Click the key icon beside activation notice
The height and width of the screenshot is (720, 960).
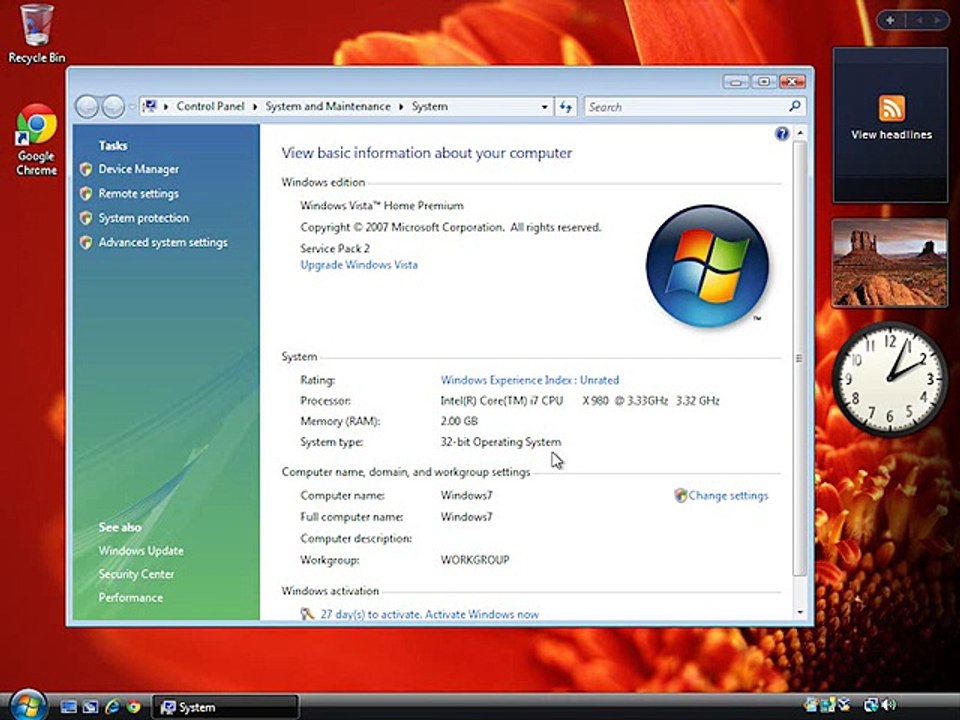click(x=307, y=613)
